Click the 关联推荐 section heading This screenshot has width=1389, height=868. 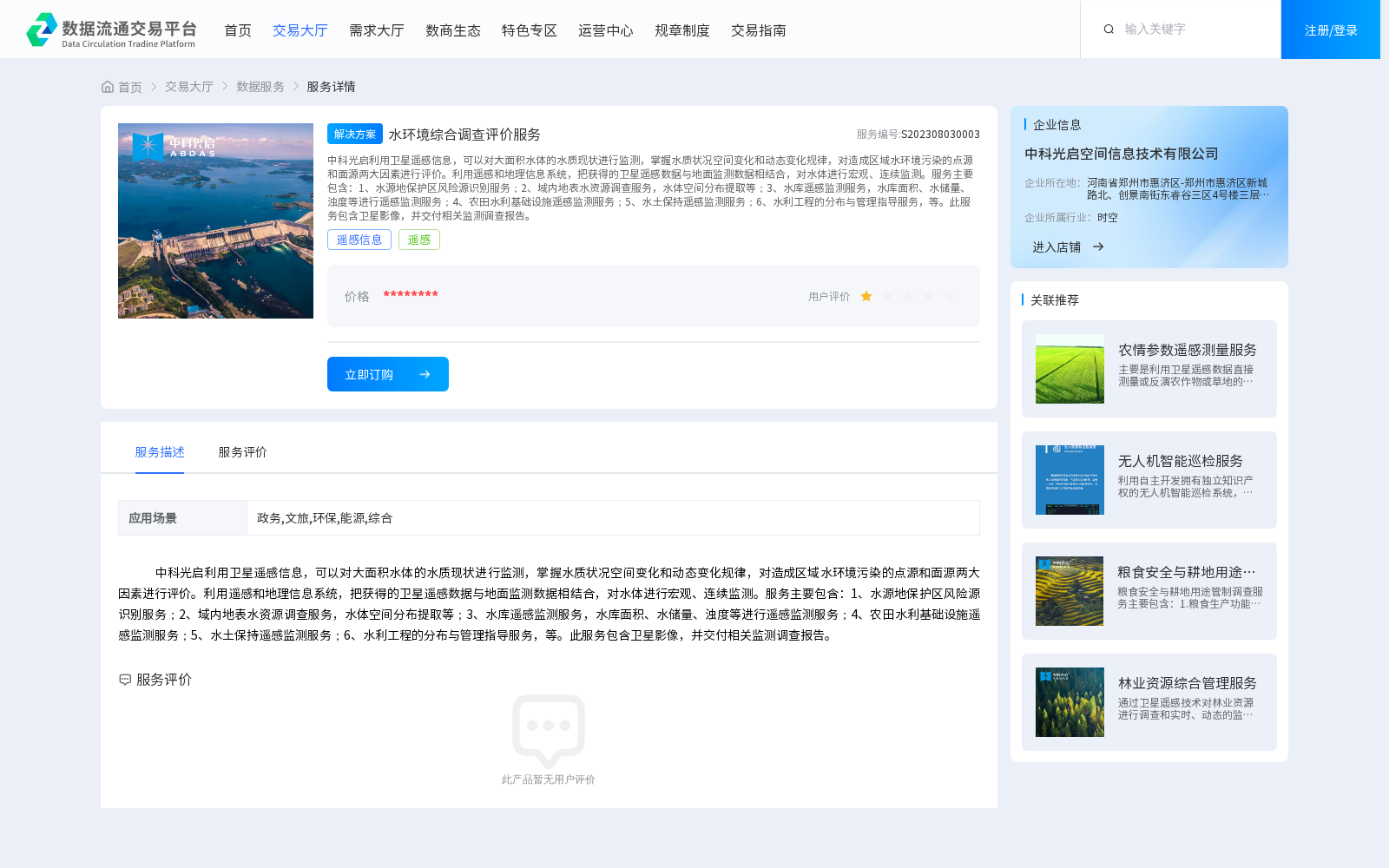1055,300
